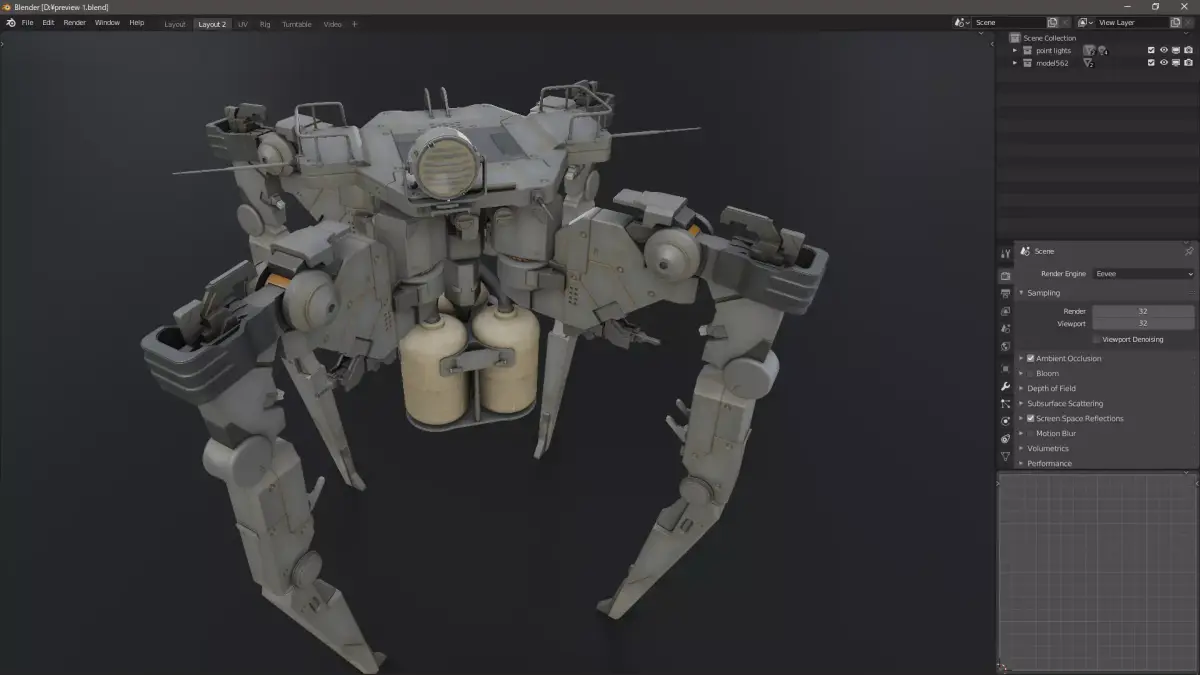
Task: Switch to the Turntable workspace tab
Action: point(297,24)
